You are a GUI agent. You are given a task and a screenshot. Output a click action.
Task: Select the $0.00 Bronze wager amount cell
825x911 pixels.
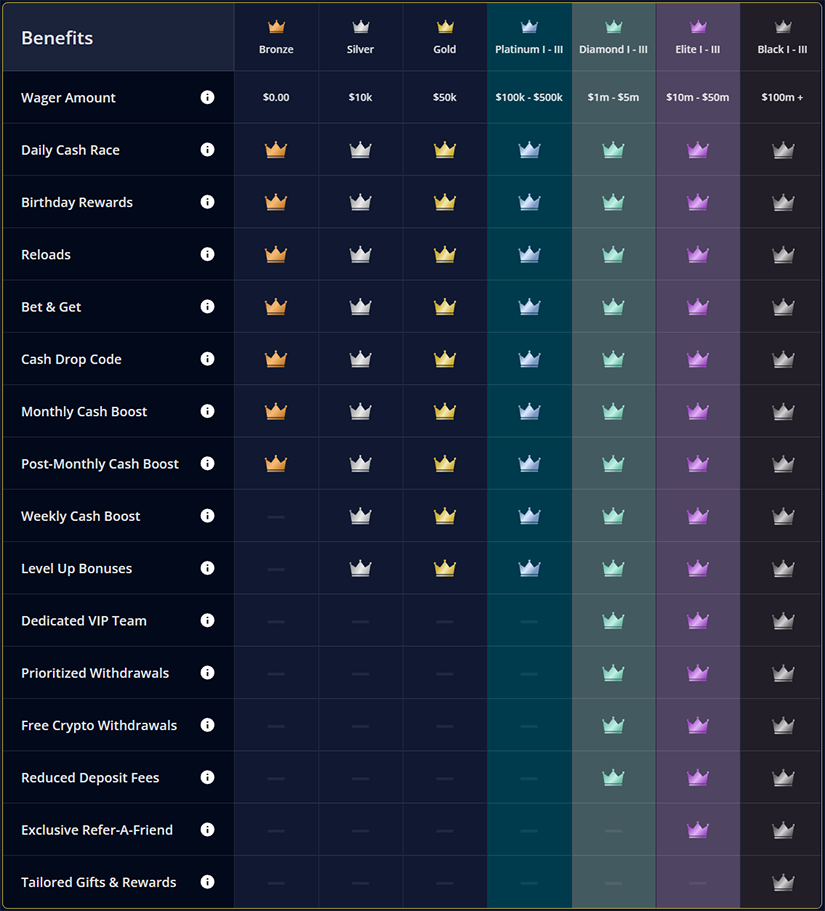(276, 97)
